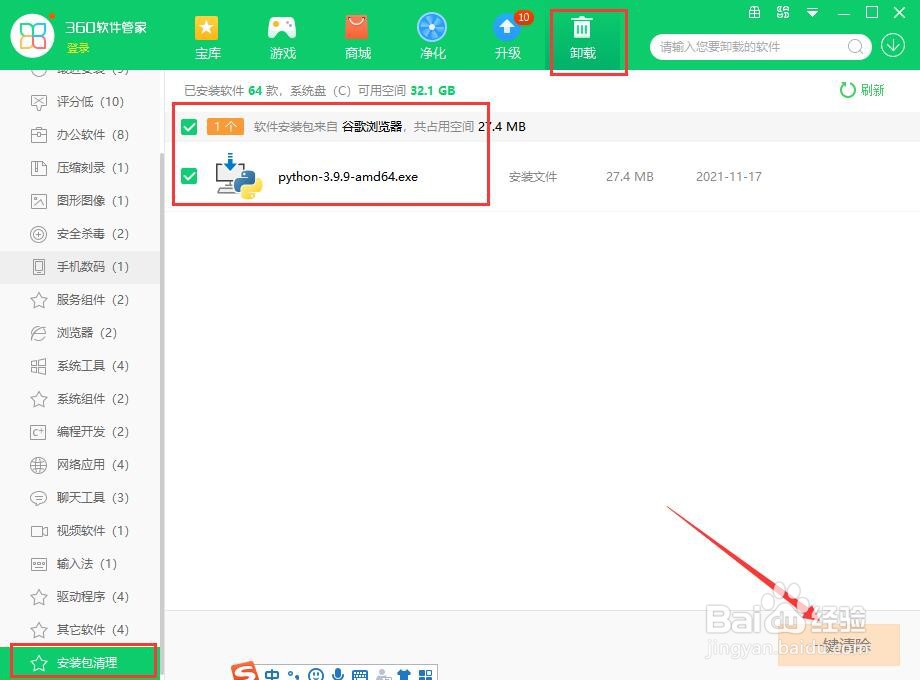Toggle Sogou punctuation mode icon
The width and height of the screenshot is (920, 680).
click(294, 675)
